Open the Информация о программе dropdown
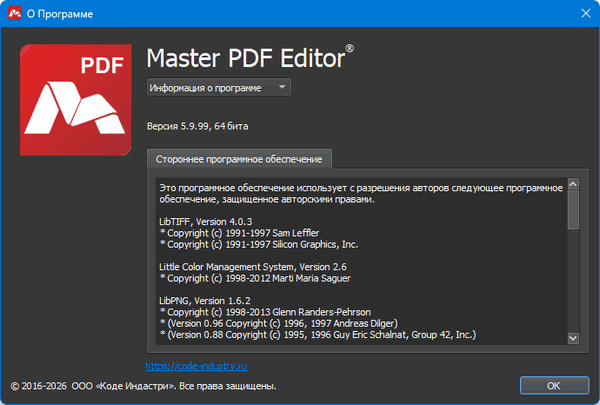 coord(218,87)
